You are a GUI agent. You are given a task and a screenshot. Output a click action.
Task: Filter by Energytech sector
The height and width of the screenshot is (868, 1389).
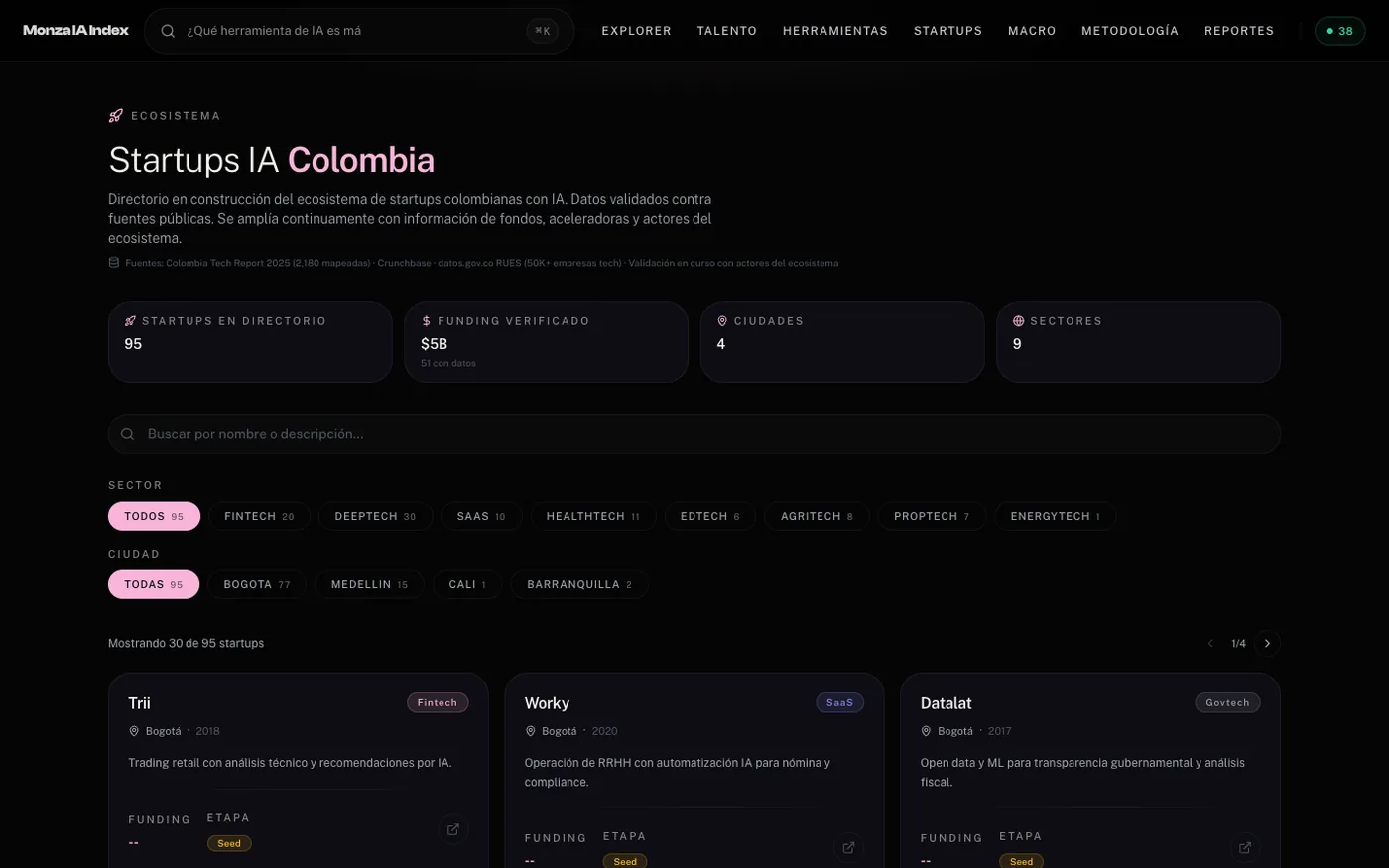pyautogui.click(x=1055, y=516)
